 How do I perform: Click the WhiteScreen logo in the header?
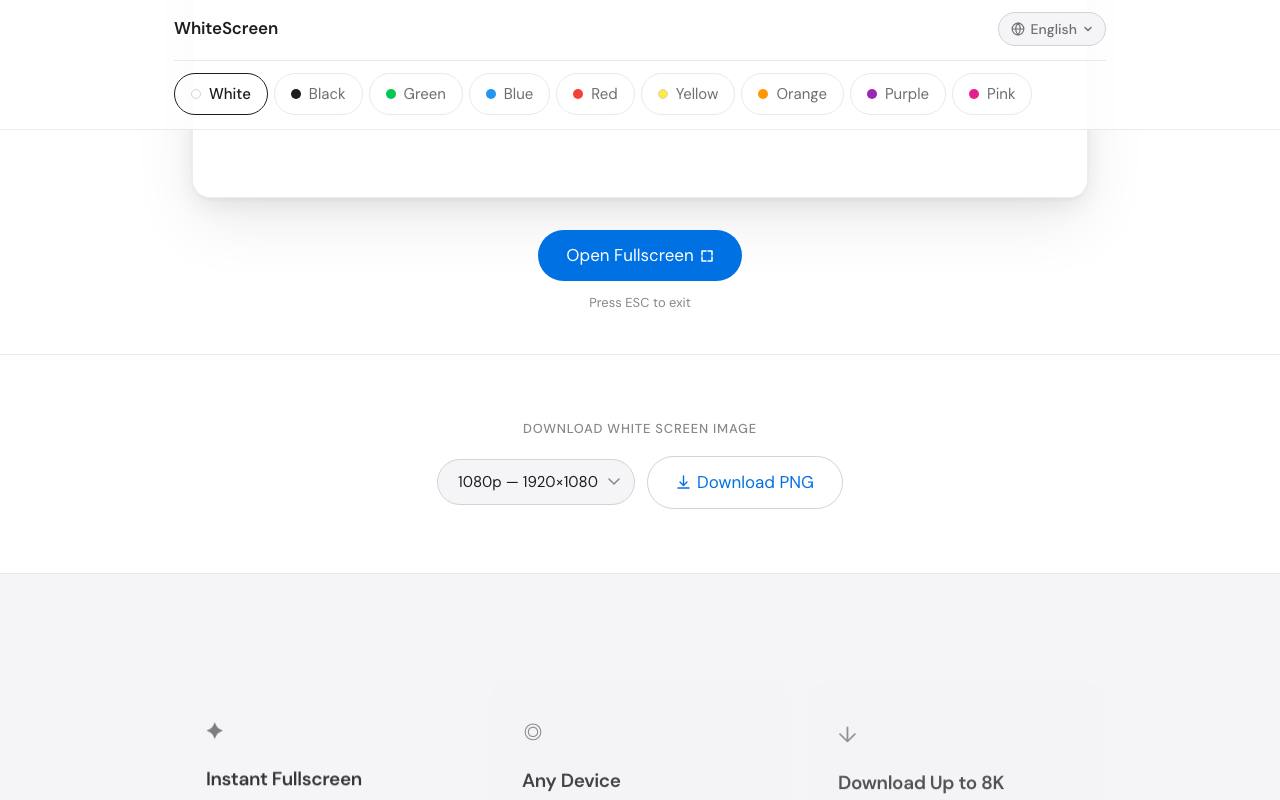click(x=226, y=28)
